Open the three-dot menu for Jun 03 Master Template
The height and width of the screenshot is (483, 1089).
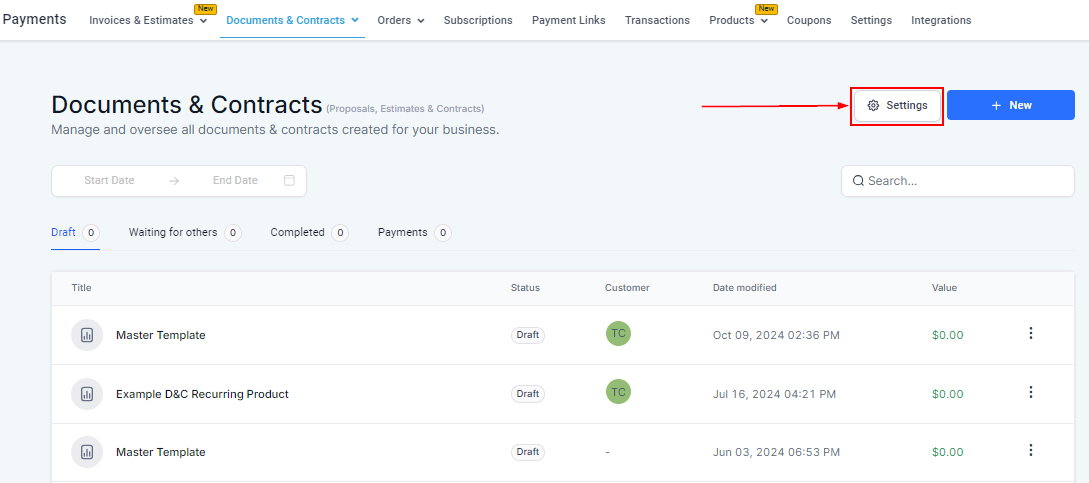pos(1031,451)
